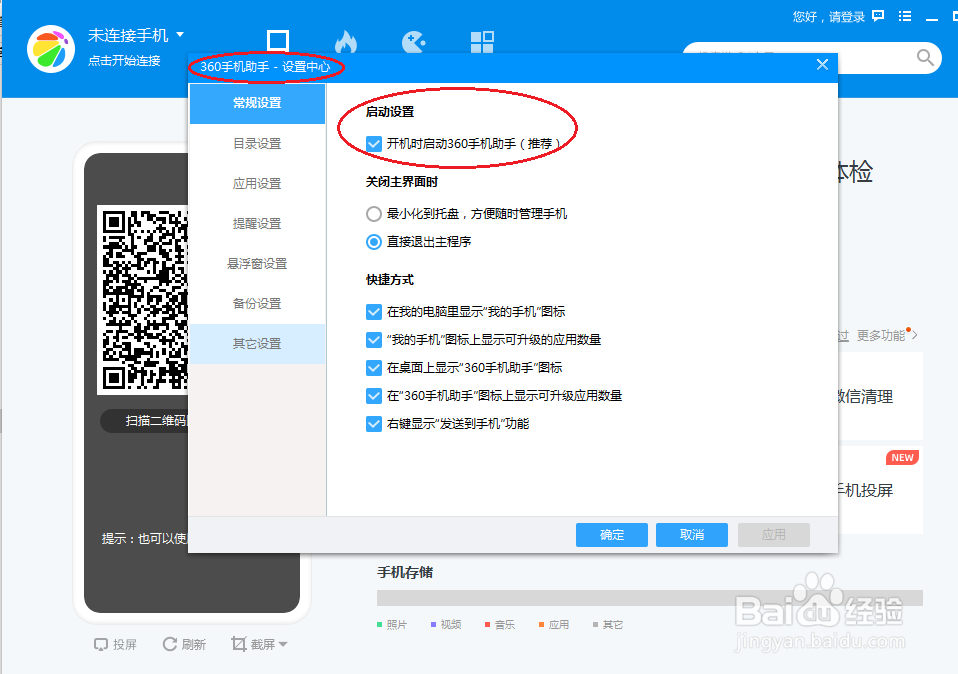Select the 其它设置 tab
958x674 pixels.
point(257,344)
